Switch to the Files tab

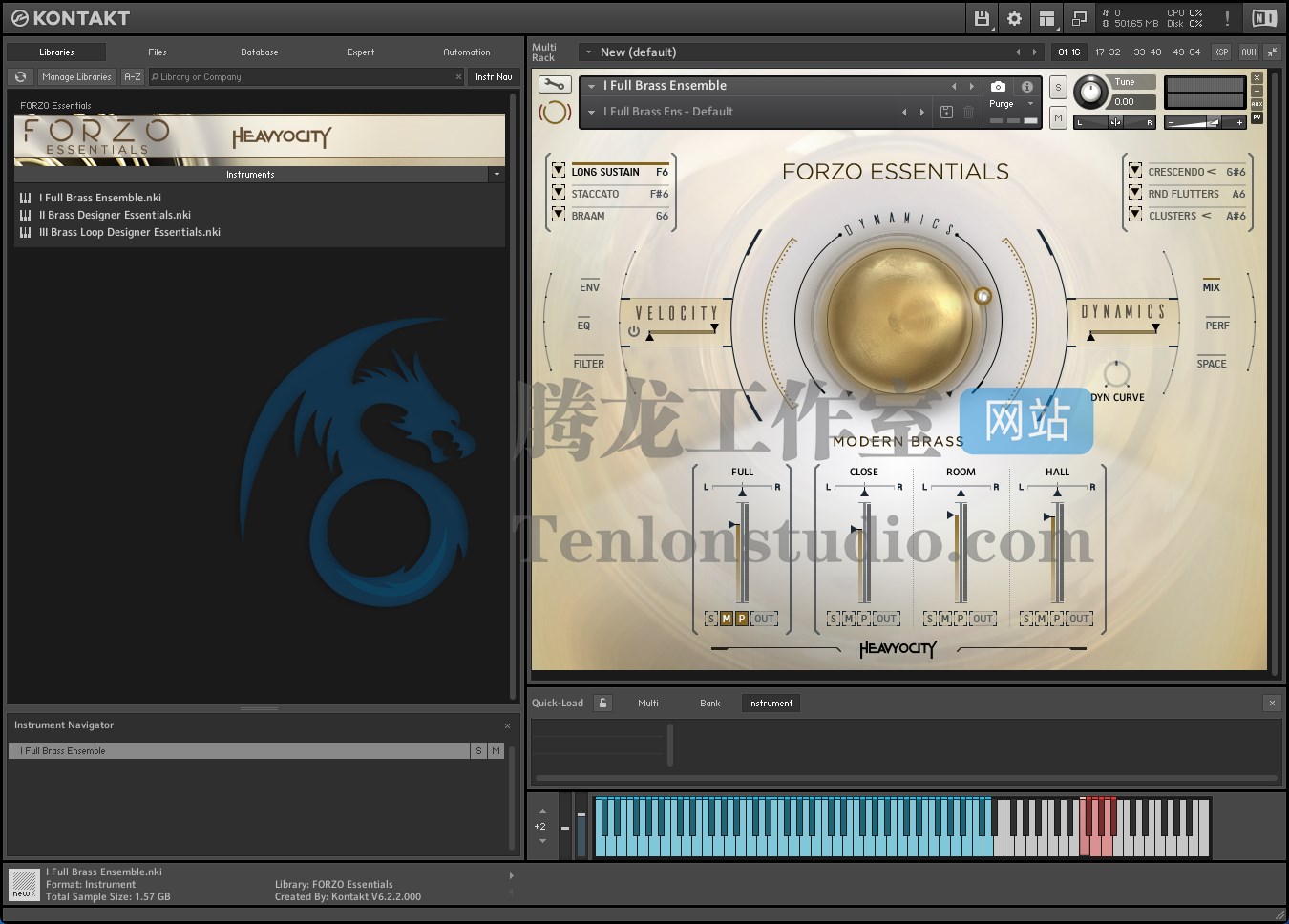[x=157, y=52]
